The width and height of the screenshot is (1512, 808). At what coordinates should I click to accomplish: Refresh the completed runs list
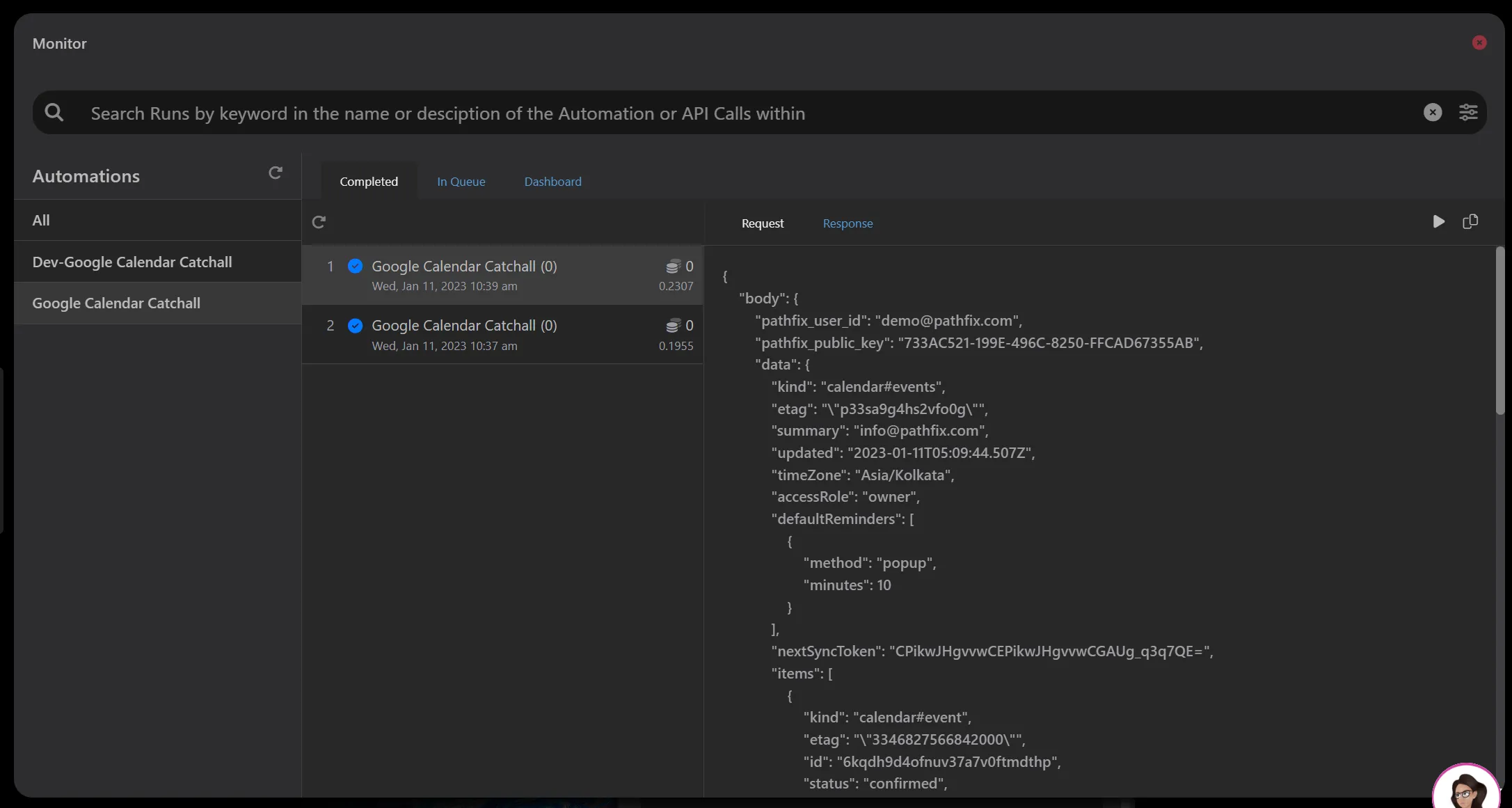tap(319, 222)
